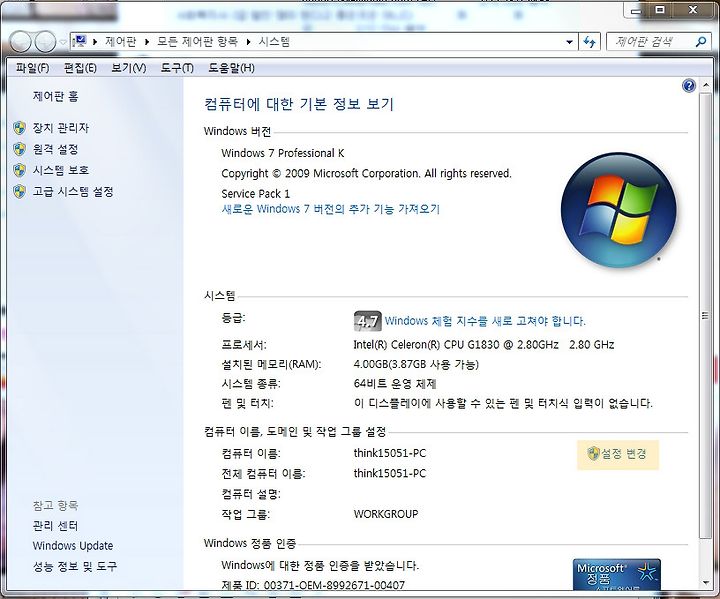Open 파일(F) menu
720x599 pixels.
point(32,68)
